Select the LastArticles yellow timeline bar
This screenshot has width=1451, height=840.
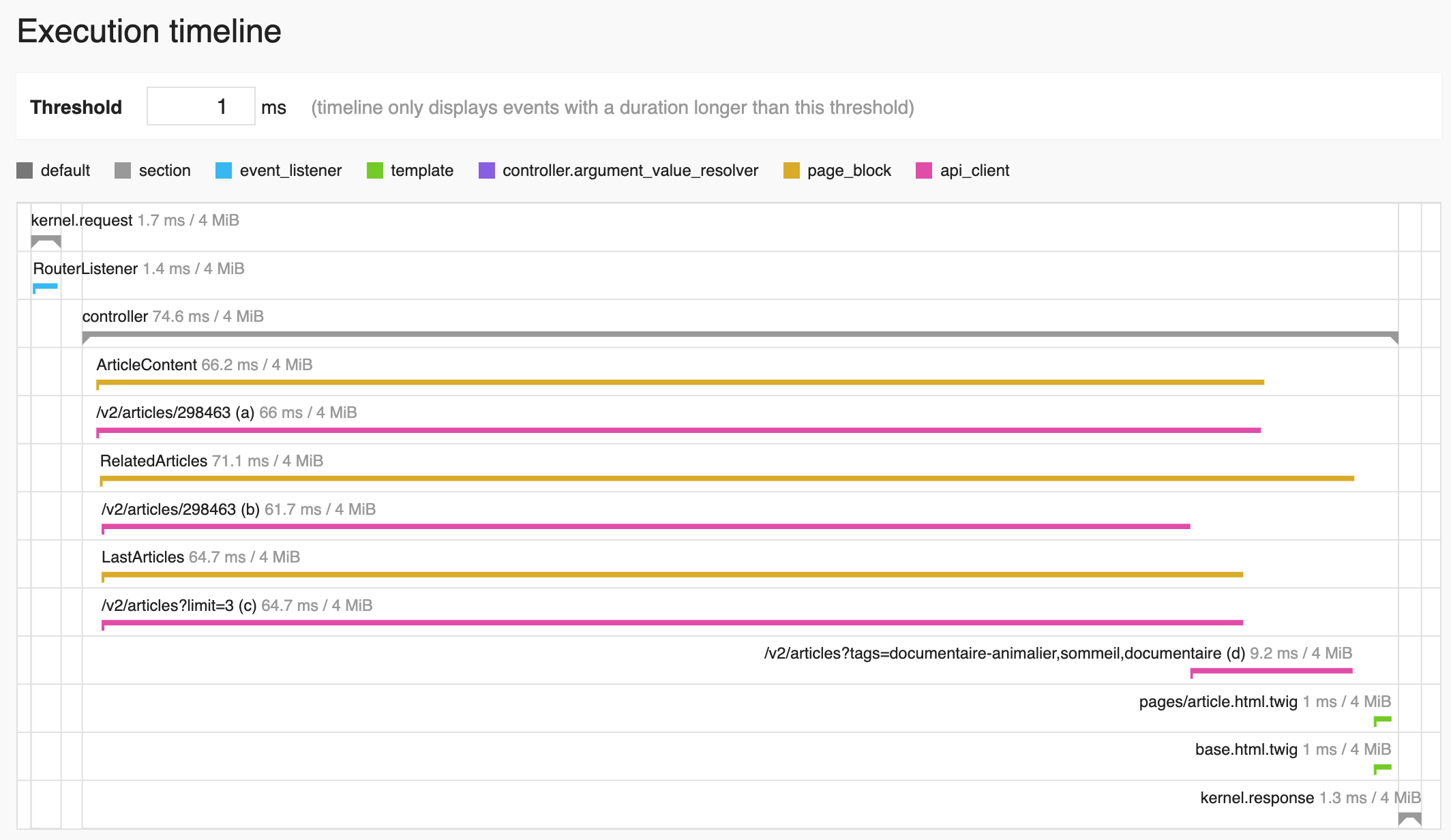click(672, 576)
